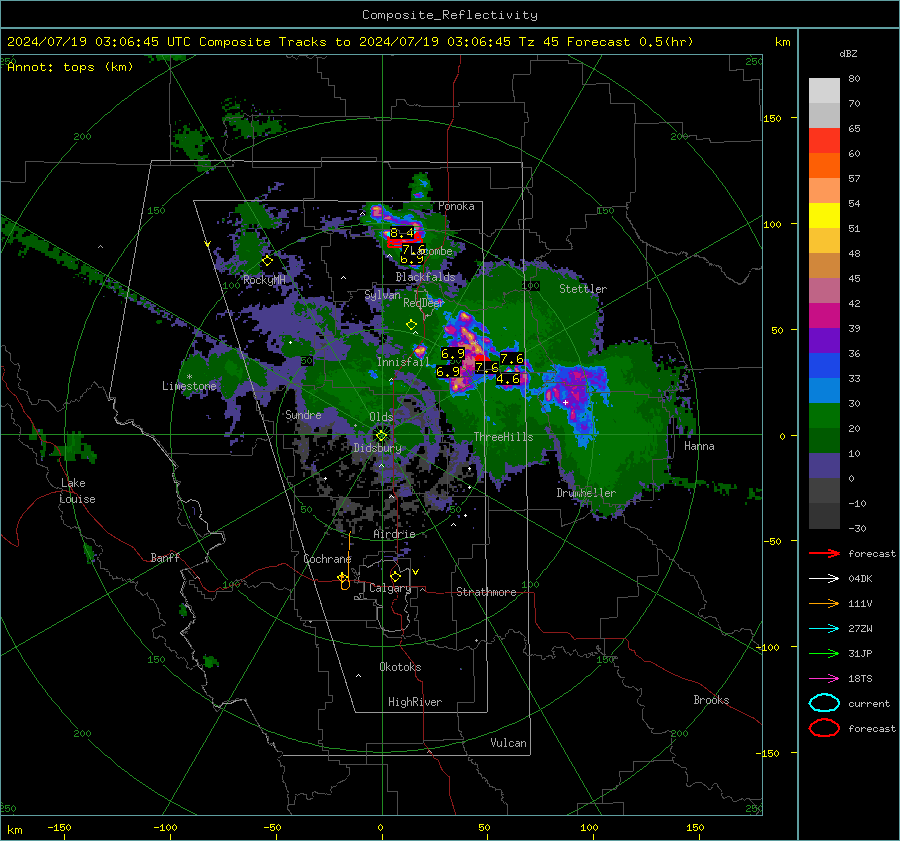This screenshot has height=841, width=900.
Task: Click the light gray 80 dBZ color swatch
Action: coord(824,91)
